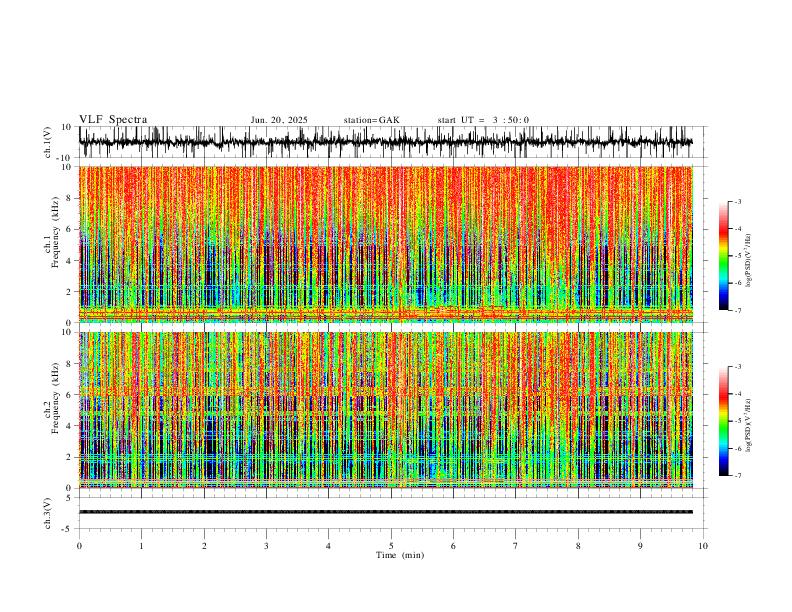Click inside the ch.2 spectrogram panel
Screen dimensions: 792x612
[x=386, y=410]
